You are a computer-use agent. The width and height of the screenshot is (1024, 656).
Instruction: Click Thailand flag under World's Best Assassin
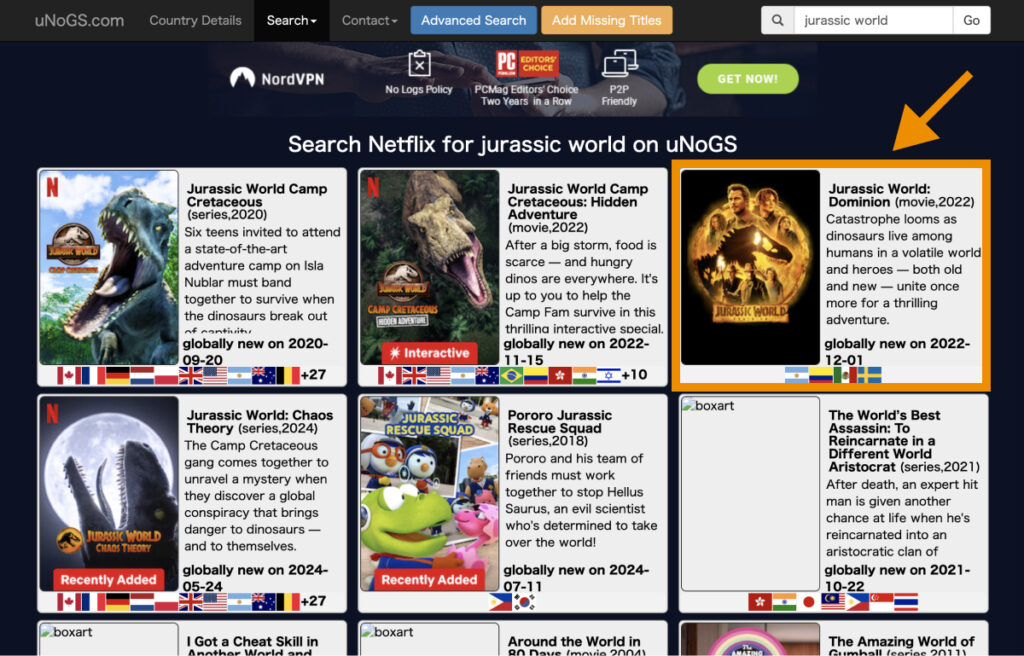click(906, 602)
